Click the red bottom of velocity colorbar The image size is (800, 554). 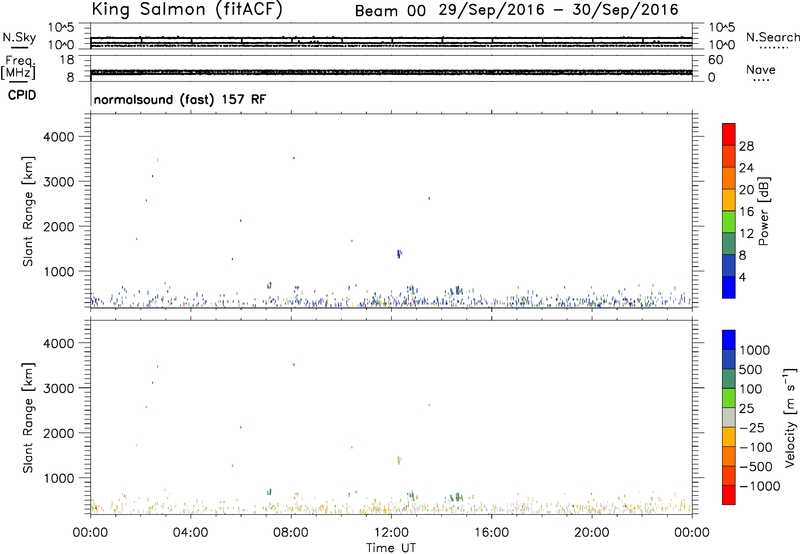pos(729,495)
